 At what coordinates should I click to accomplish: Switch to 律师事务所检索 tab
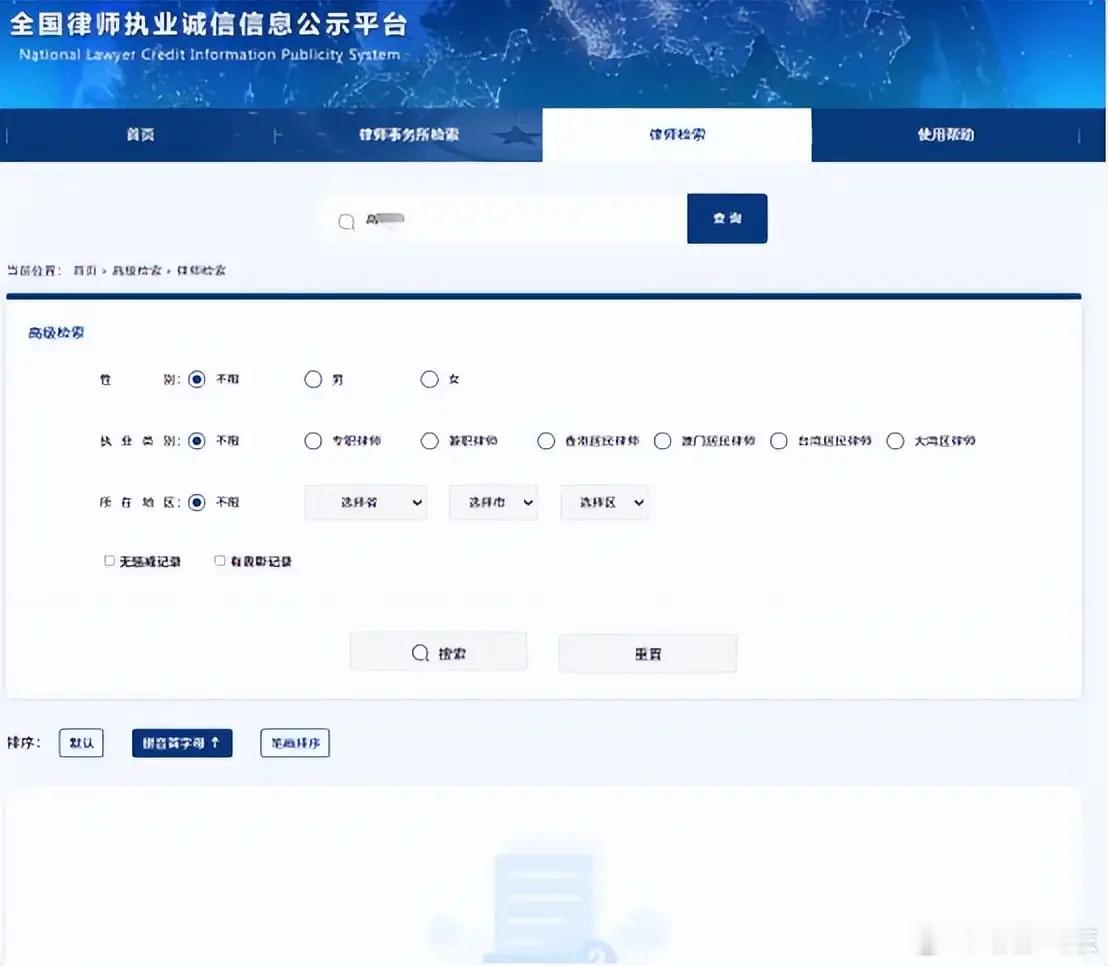[x=408, y=134]
